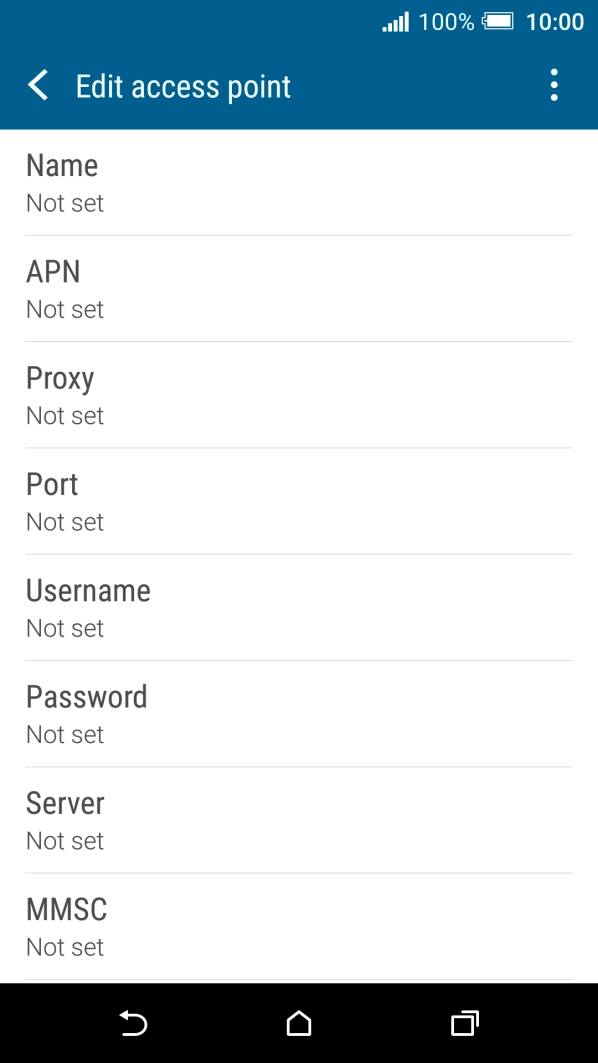Tap the Edit access point title

[x=183, y=87]
